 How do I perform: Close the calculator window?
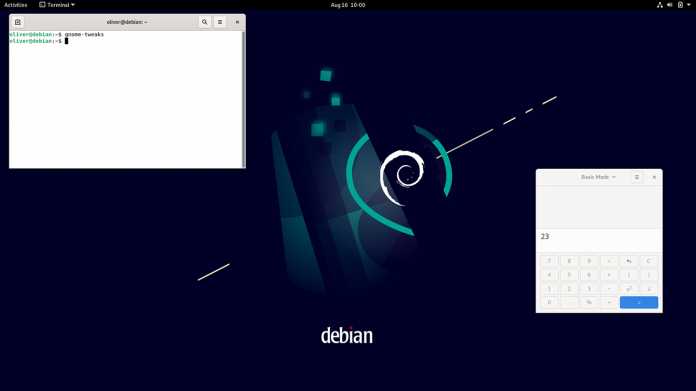654,177
